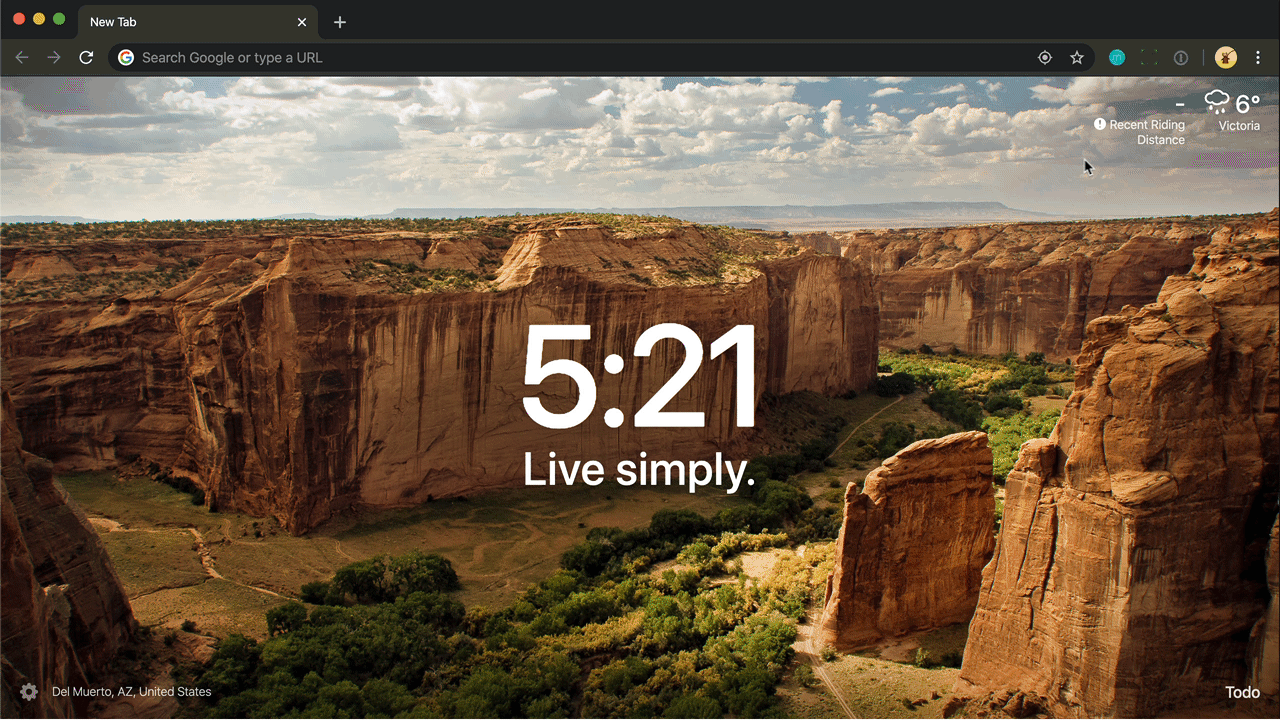Select the New Tab tab
Screen dimensions: 1280x720
click(x=198, y=22)
